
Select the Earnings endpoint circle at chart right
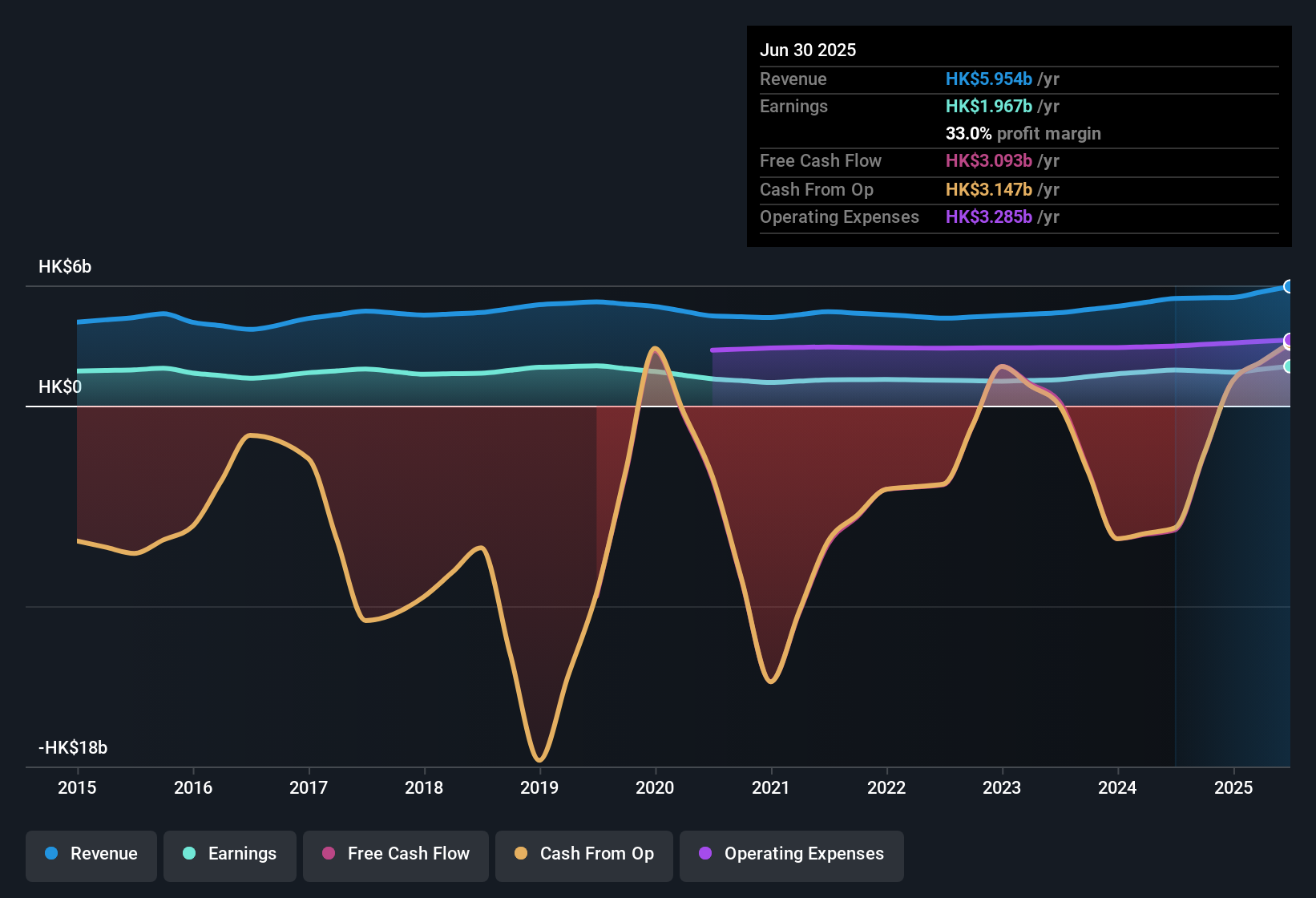click(x=1289, y=367)
